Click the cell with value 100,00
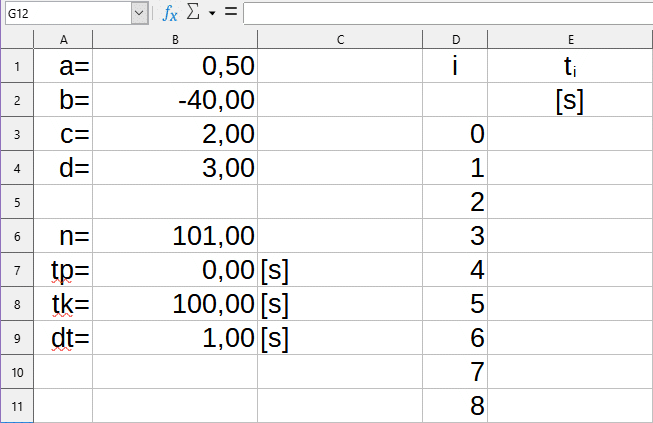Screen dimensions: 653x423 click(x=175, y=304)
